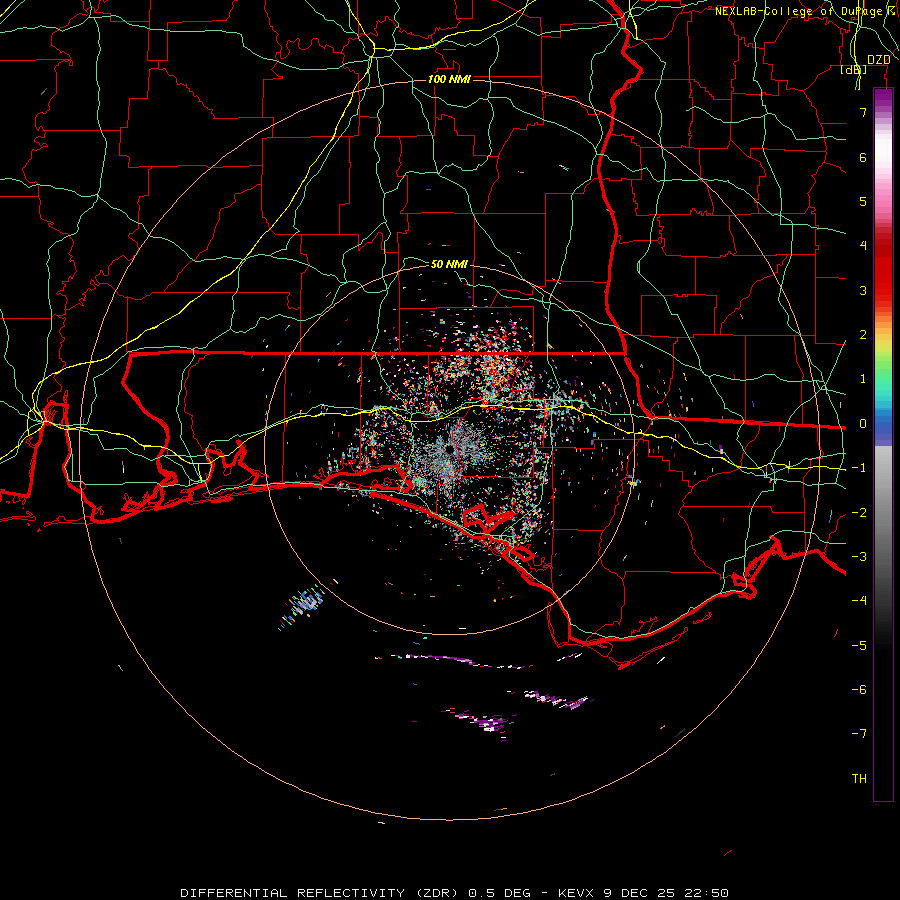Click the "9 DEC 25 22:50" timestamp
Screen dimensions: 900x900
[666, 893]
